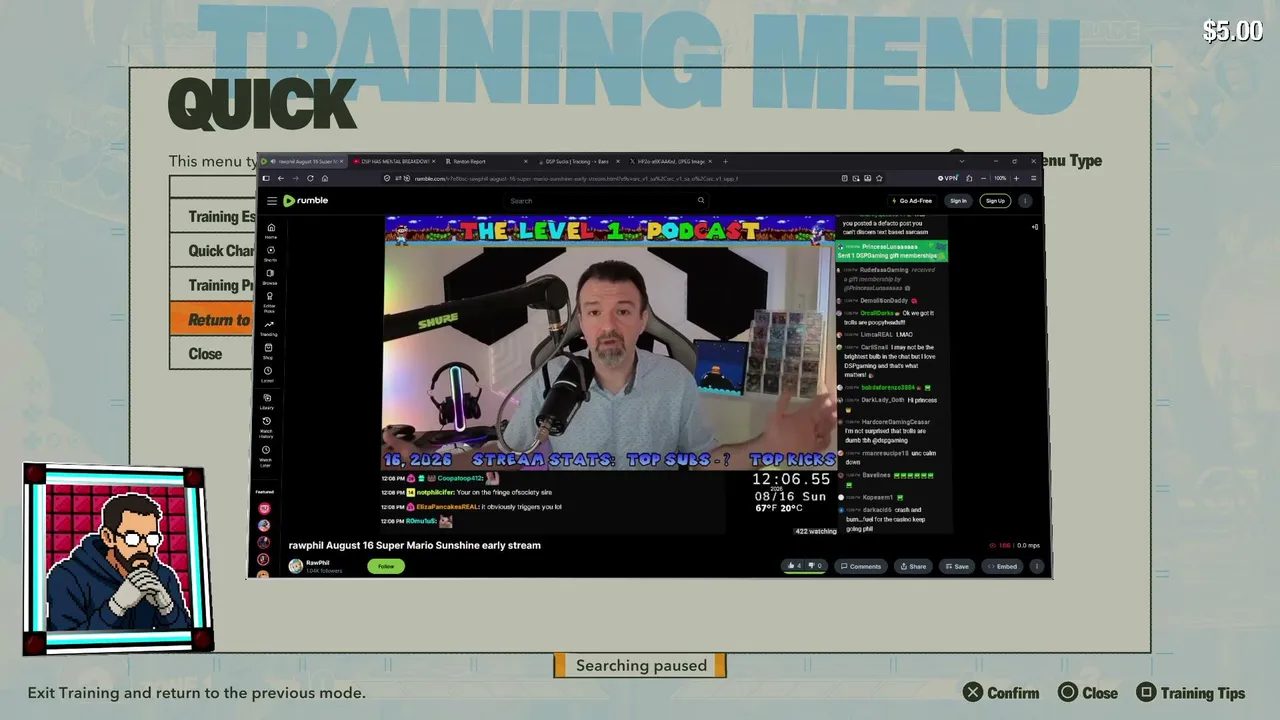Open Watch History in the sidebar
The image size is (1280, 720).
point(266,427)
